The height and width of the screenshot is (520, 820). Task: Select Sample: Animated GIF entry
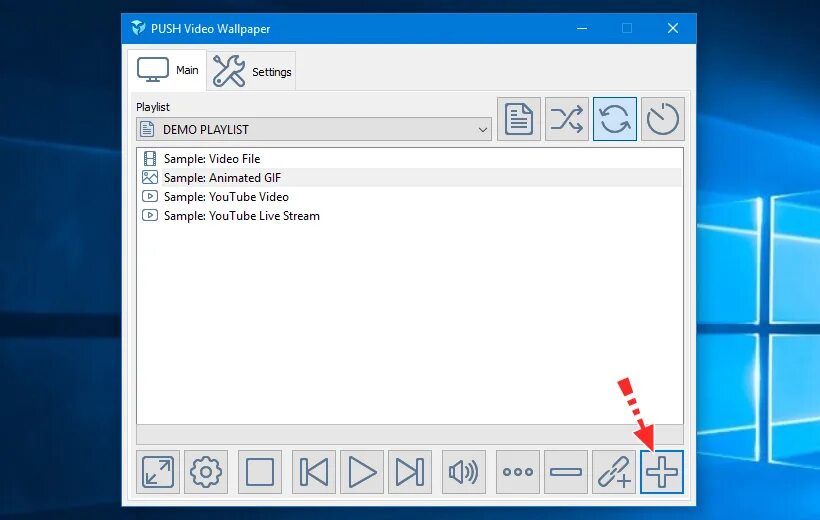pos(409,177)
